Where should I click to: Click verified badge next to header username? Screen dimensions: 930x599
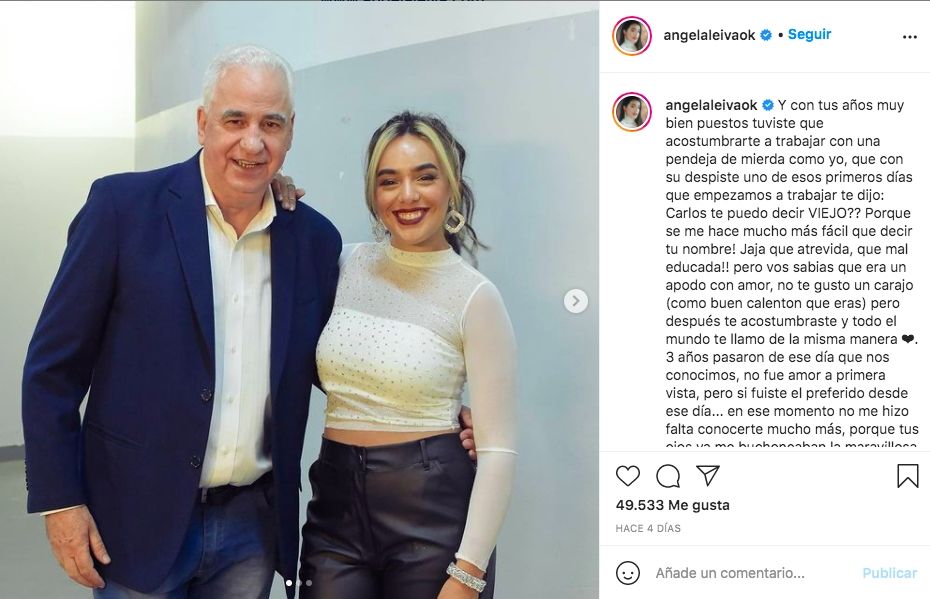tap(766, 35)
